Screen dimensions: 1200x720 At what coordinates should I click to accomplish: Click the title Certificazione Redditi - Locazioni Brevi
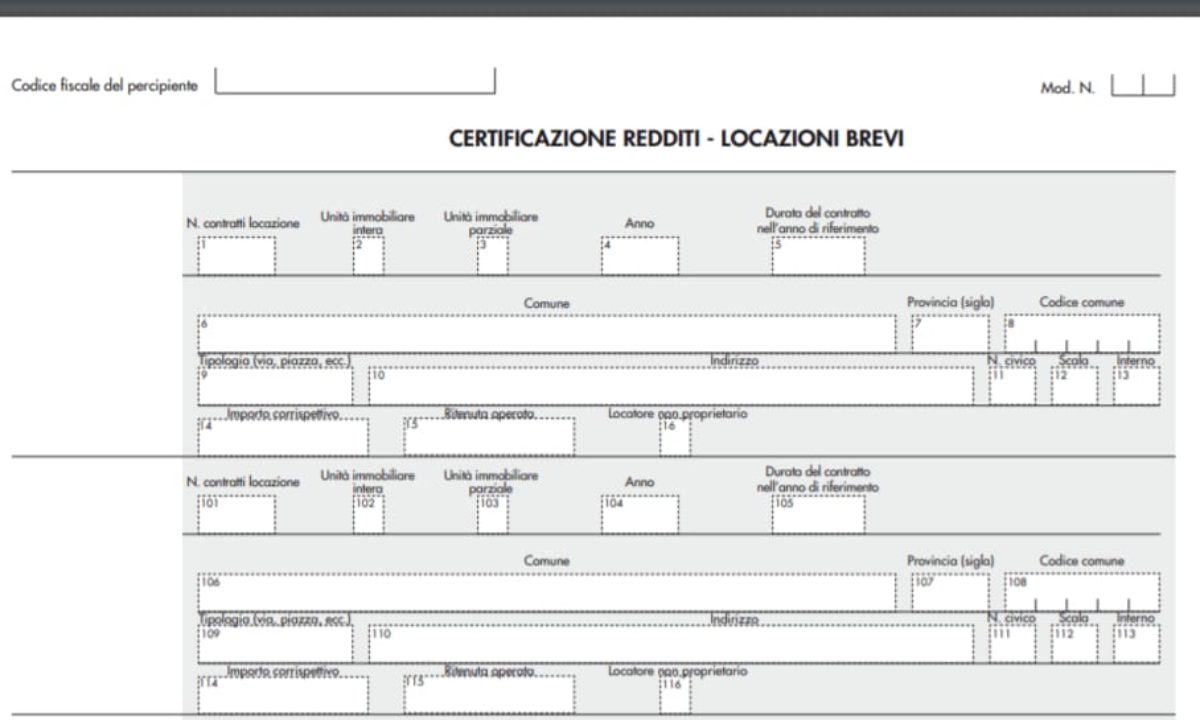(677, 140)
